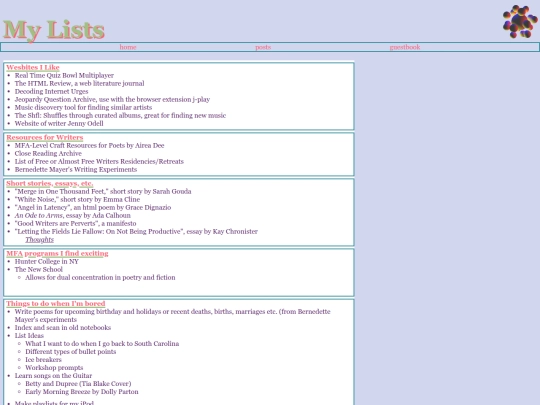Click Write poems for upcoming birthday item
This screenshot has height=405, width=540.
[x=173, y=315]
